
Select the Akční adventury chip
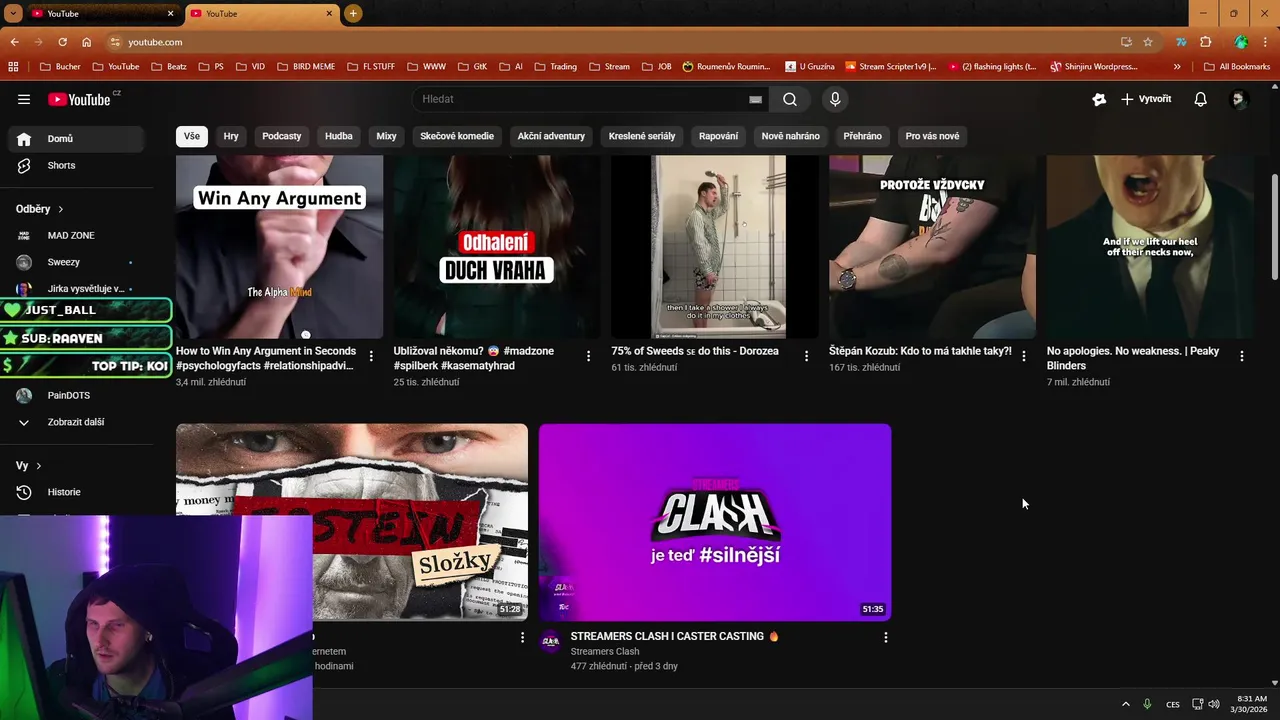click(x=551, y=136)
